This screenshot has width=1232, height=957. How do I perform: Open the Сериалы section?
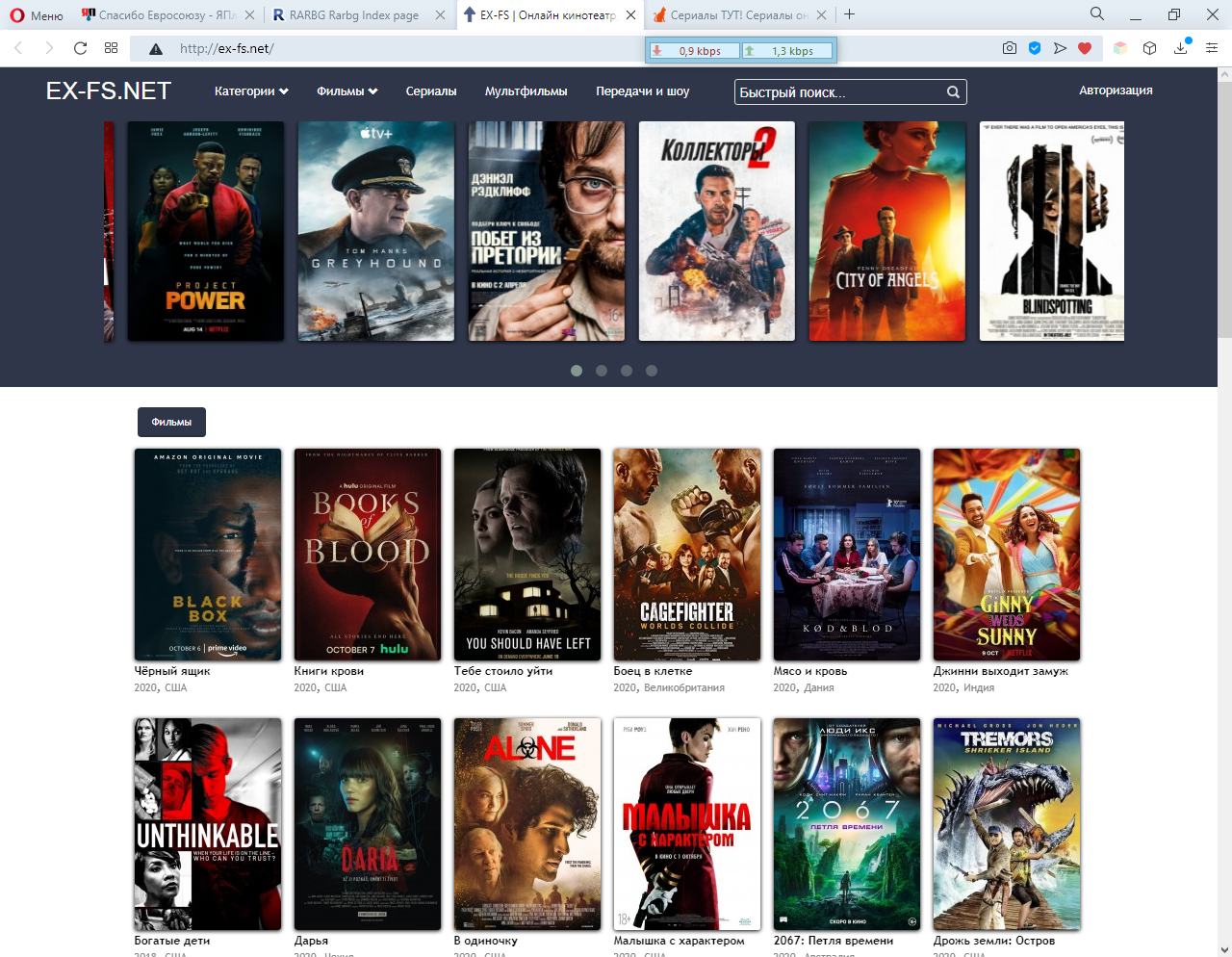click(431, 91)
